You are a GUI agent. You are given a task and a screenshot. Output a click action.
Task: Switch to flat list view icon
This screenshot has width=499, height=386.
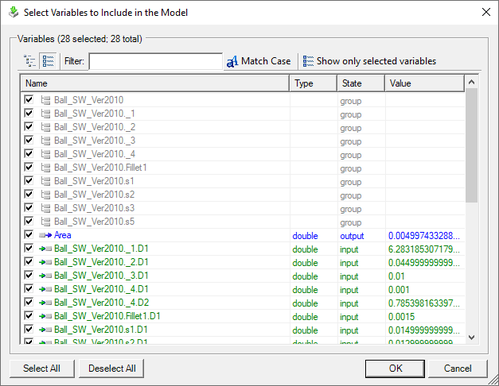coord(48,61)
